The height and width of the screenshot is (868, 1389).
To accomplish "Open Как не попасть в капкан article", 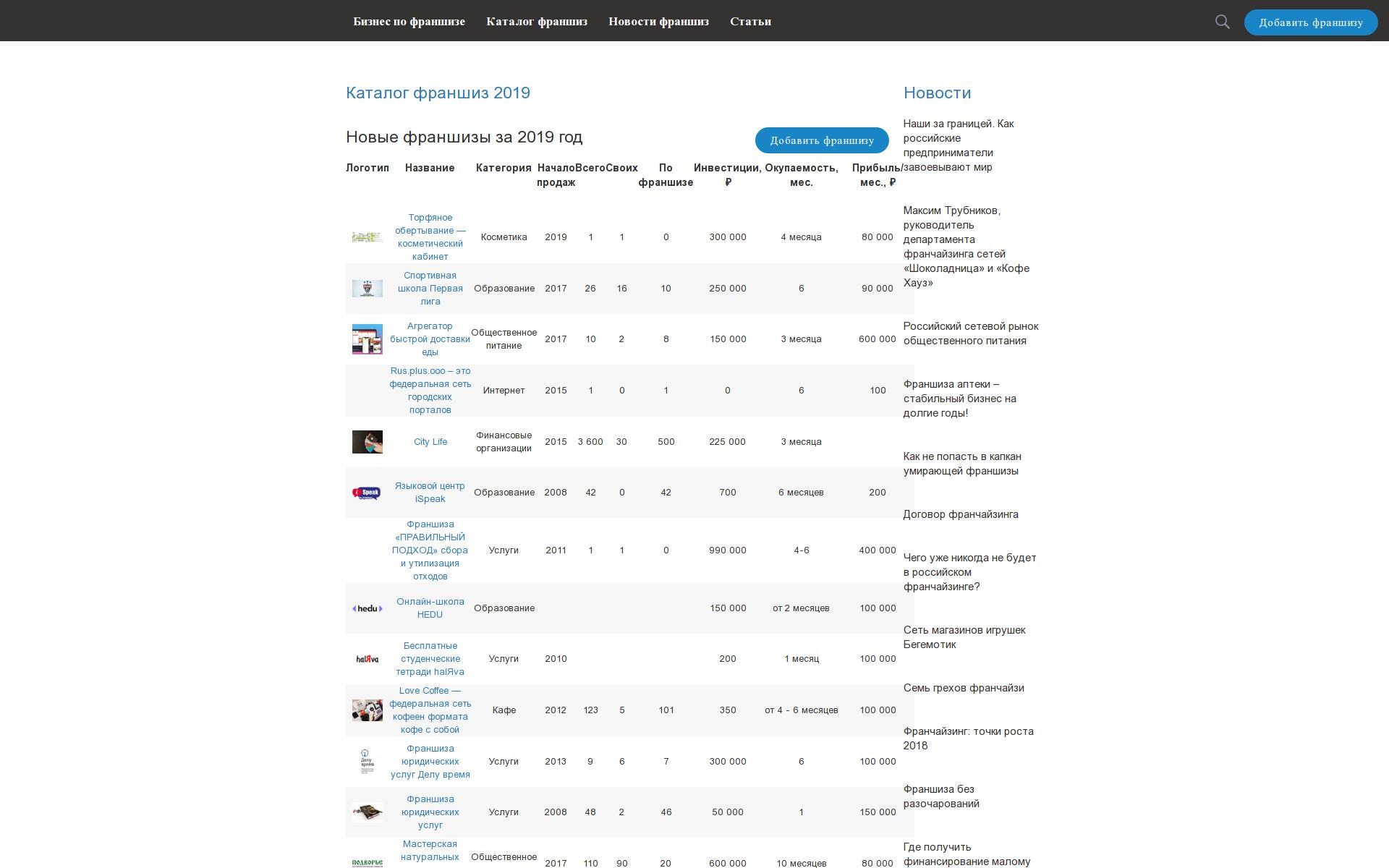I will pyautogui.click(x=962, y=464).
